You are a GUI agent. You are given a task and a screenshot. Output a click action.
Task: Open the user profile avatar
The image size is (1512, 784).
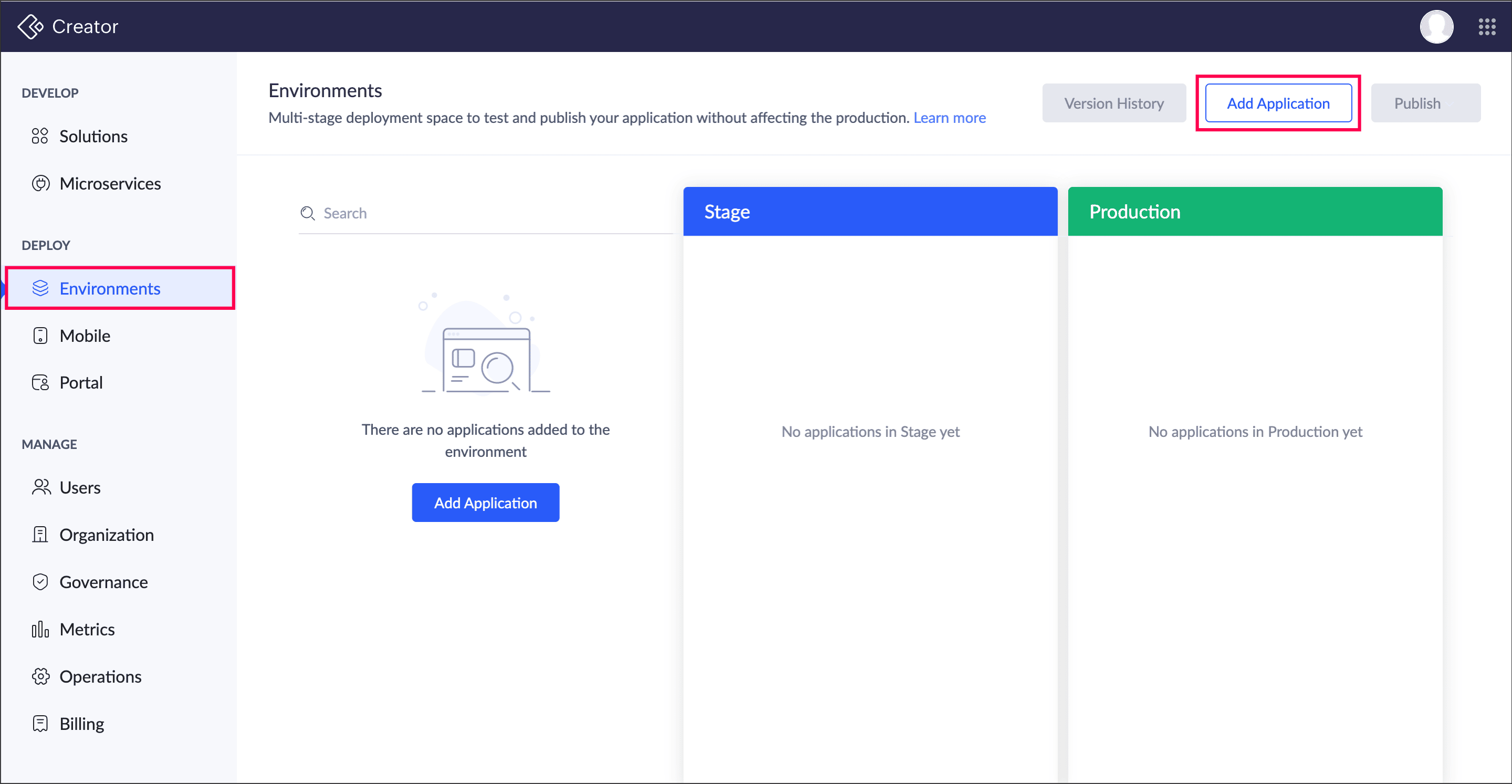coord(1436,26)
